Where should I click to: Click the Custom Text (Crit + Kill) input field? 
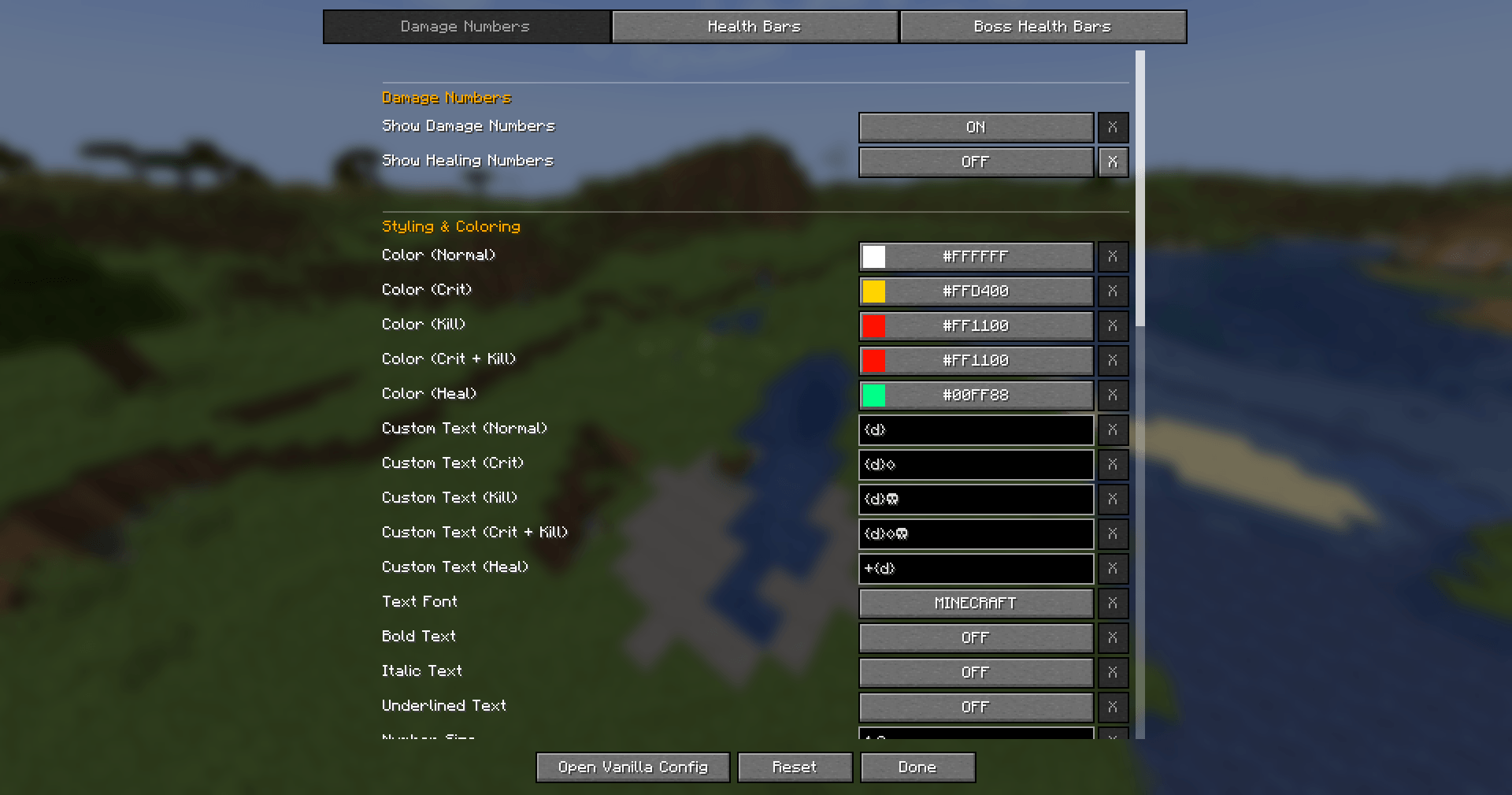click(976, 533)
